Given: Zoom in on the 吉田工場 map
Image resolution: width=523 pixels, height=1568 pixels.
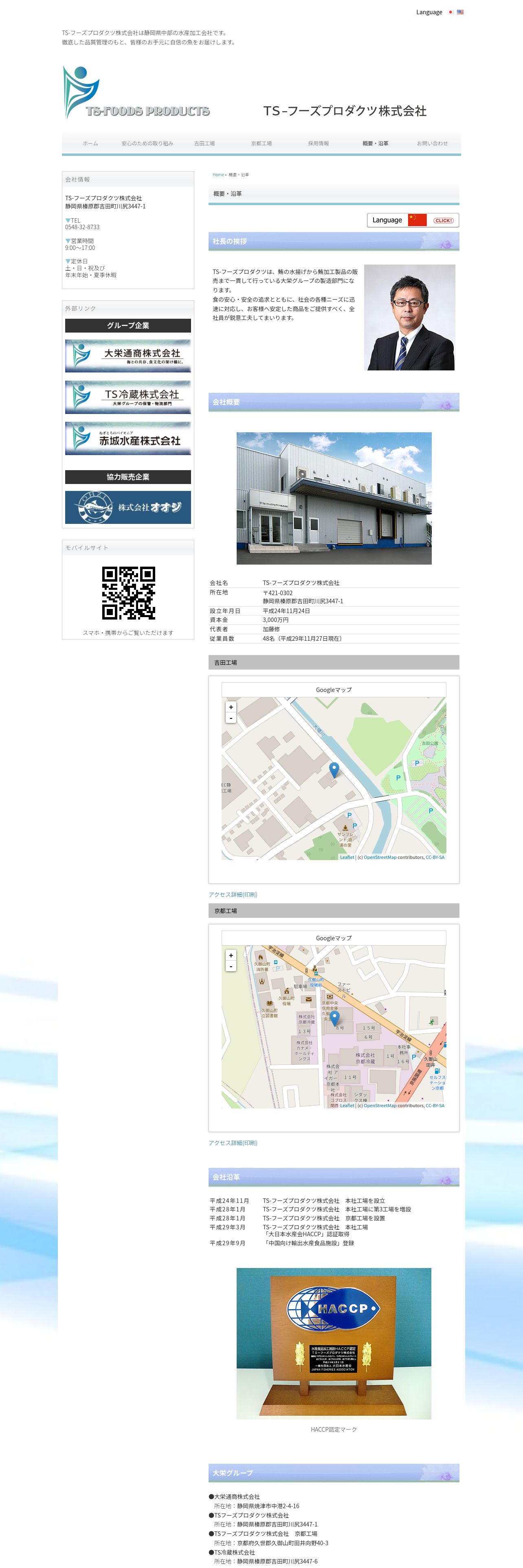Looking at the screenshot, I should point(231,707).
